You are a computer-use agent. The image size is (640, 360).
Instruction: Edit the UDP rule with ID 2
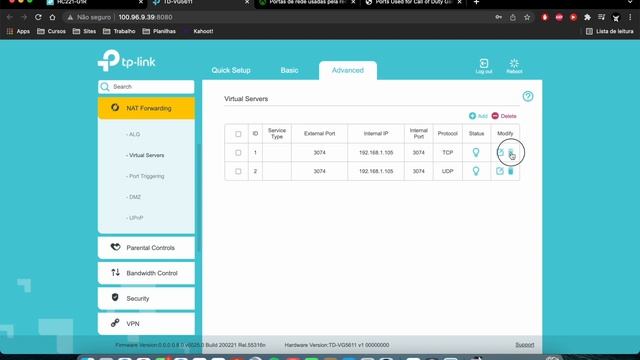pyautogui.click(x=500, y=171)
